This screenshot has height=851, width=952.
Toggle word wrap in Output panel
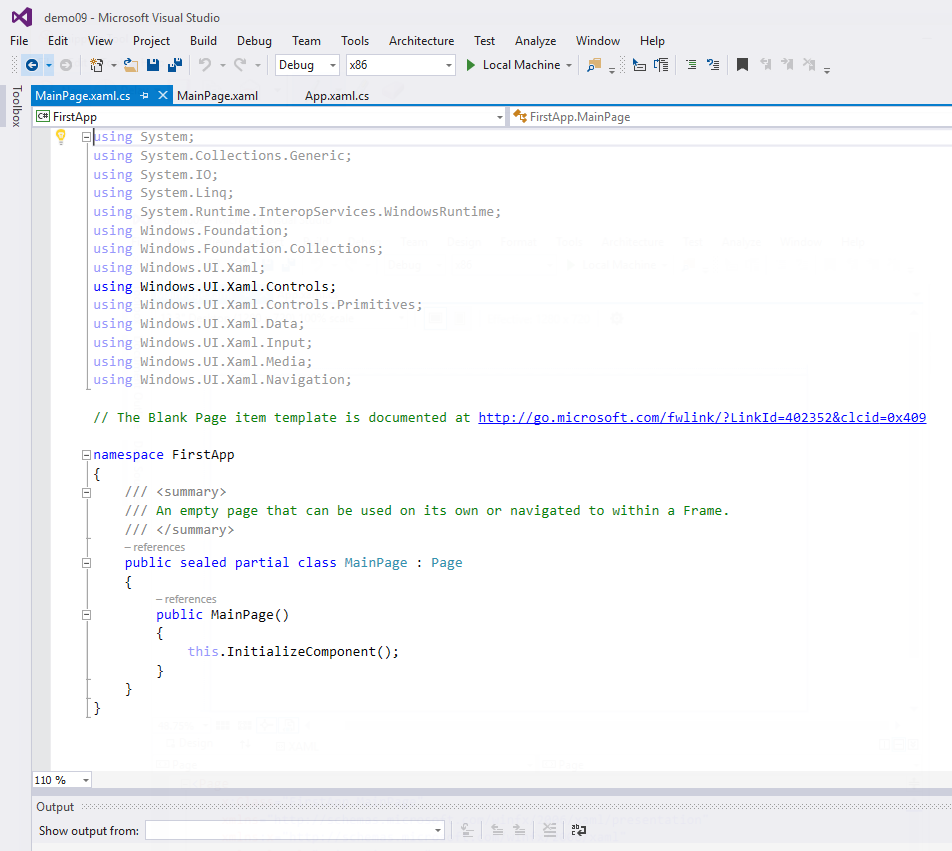[x=579, y=830]
